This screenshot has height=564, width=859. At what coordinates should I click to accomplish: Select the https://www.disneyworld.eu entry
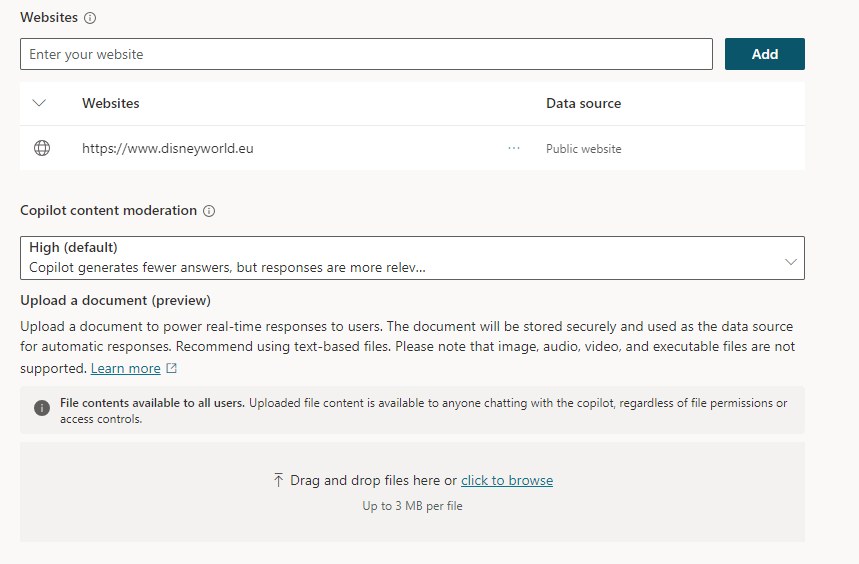[x=168, y=148]
